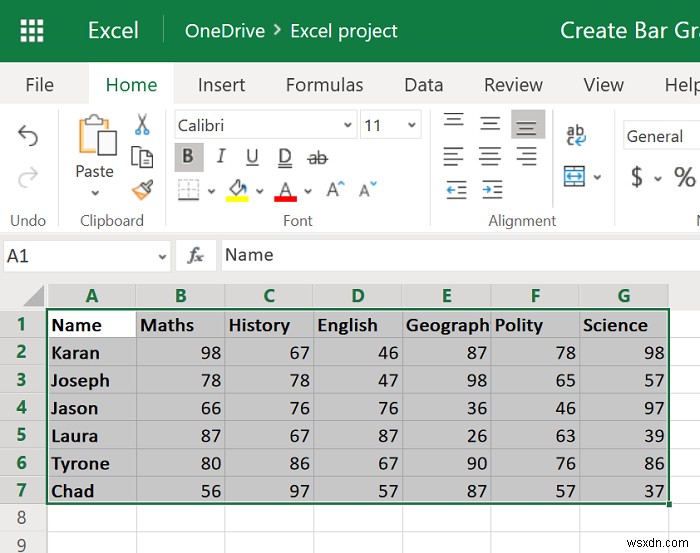700x553 pixels.
Task: Expand the Name Box A1 dropdown
Action: (162, 257)
